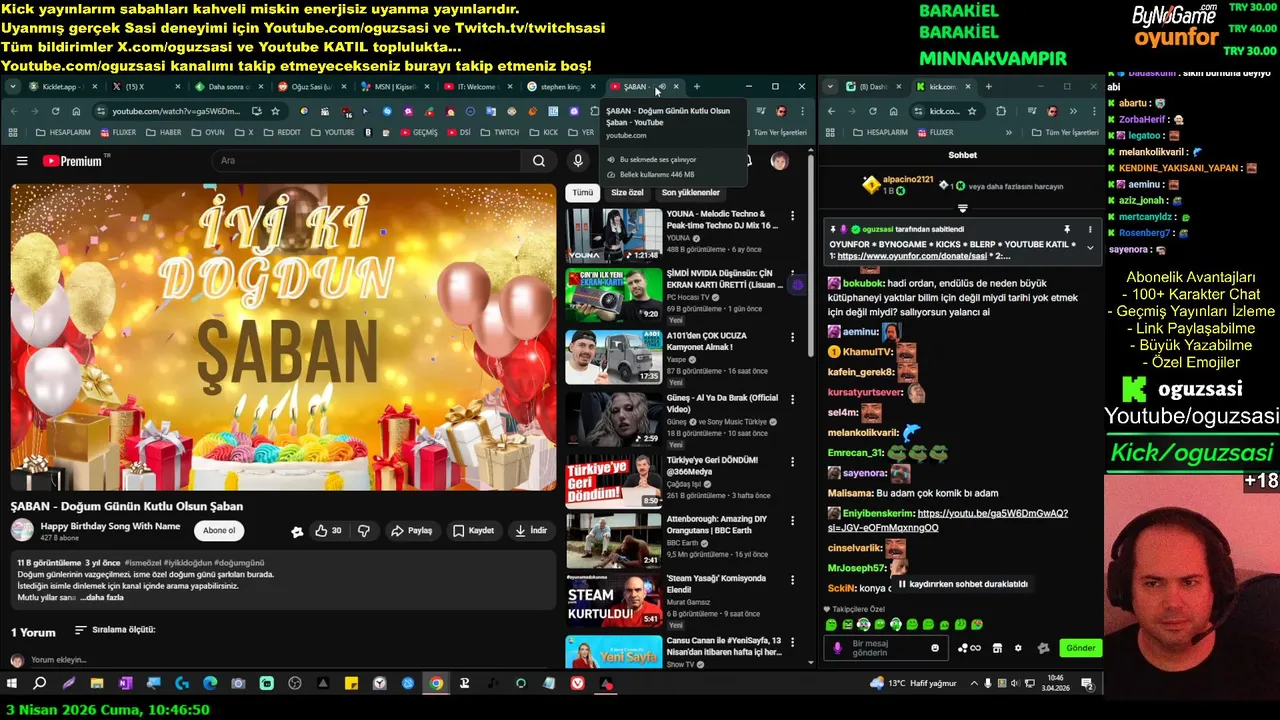The height and width of the screenshot is (720, 1280).
Task: Open Chrome three-dot menu in Kick browser
Action: (1092, 111)
